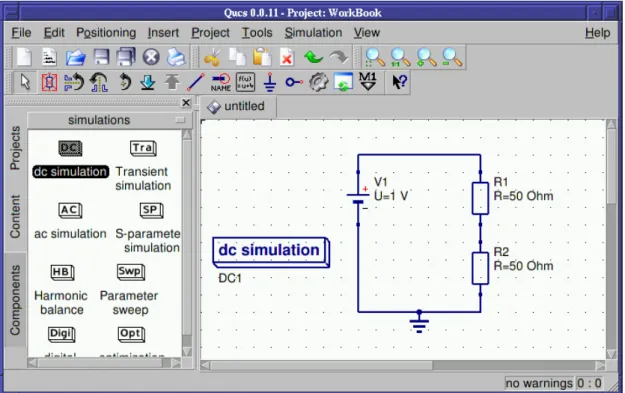Open the File menu
625x393 pixels.
[x=21, y=33]
